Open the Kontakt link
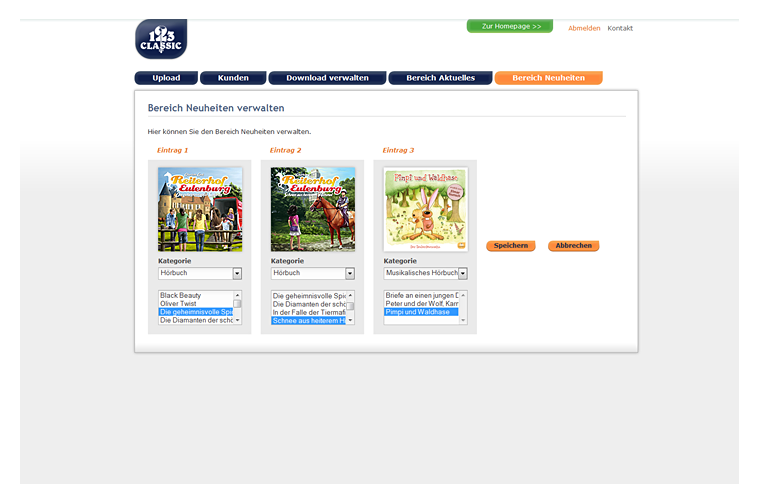 click(x=620, y=28)
